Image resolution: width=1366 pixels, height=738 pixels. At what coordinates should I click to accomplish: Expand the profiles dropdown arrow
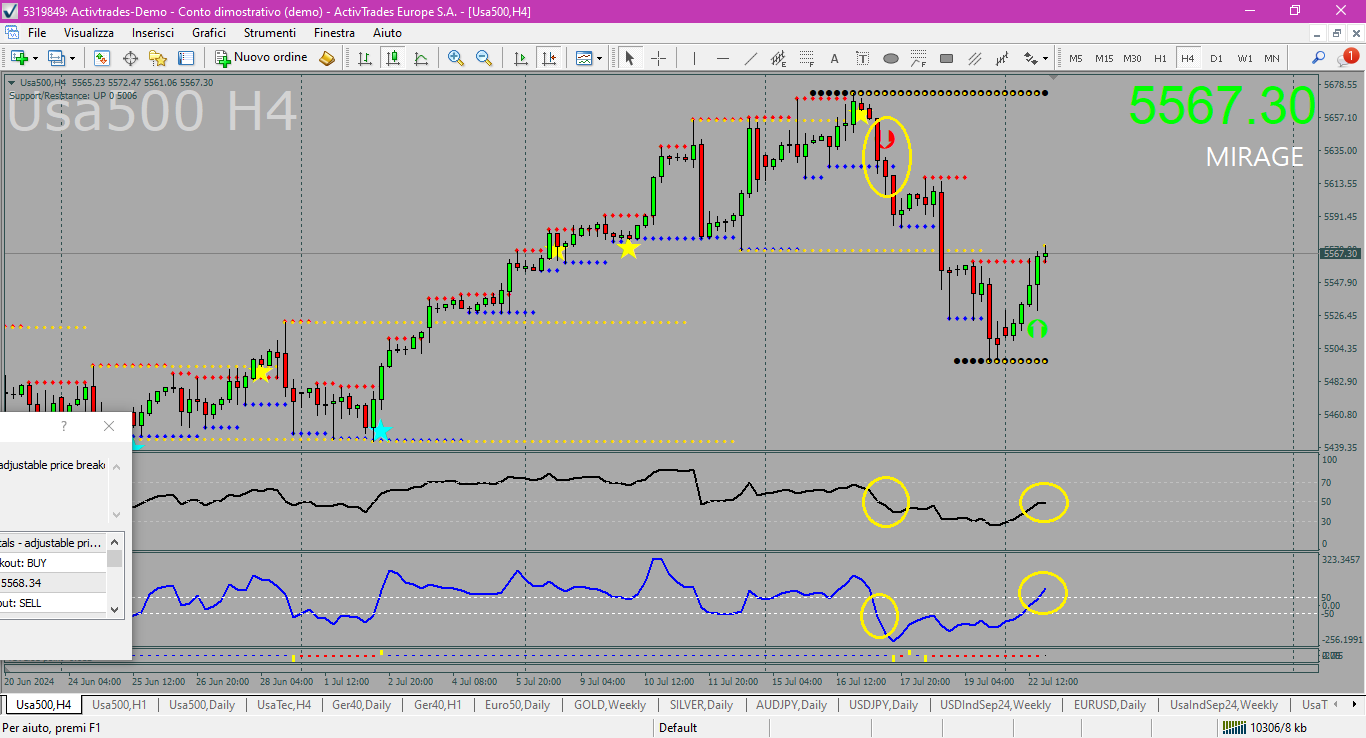(72, 58)
